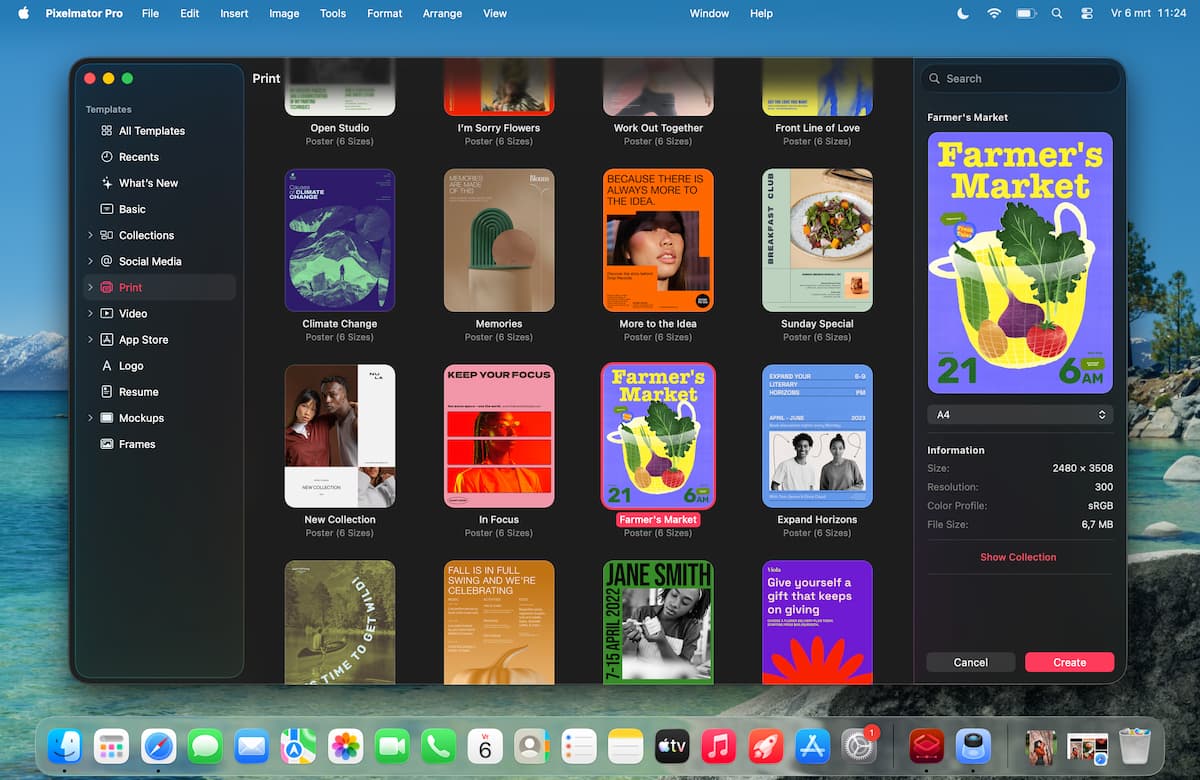Open the Apple TV Dock icon

click(x=672, y=746)
